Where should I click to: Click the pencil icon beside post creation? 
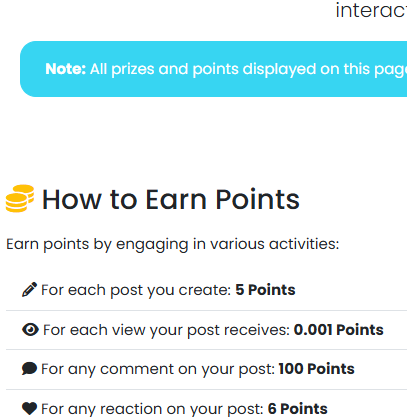(x=29, y=289)
